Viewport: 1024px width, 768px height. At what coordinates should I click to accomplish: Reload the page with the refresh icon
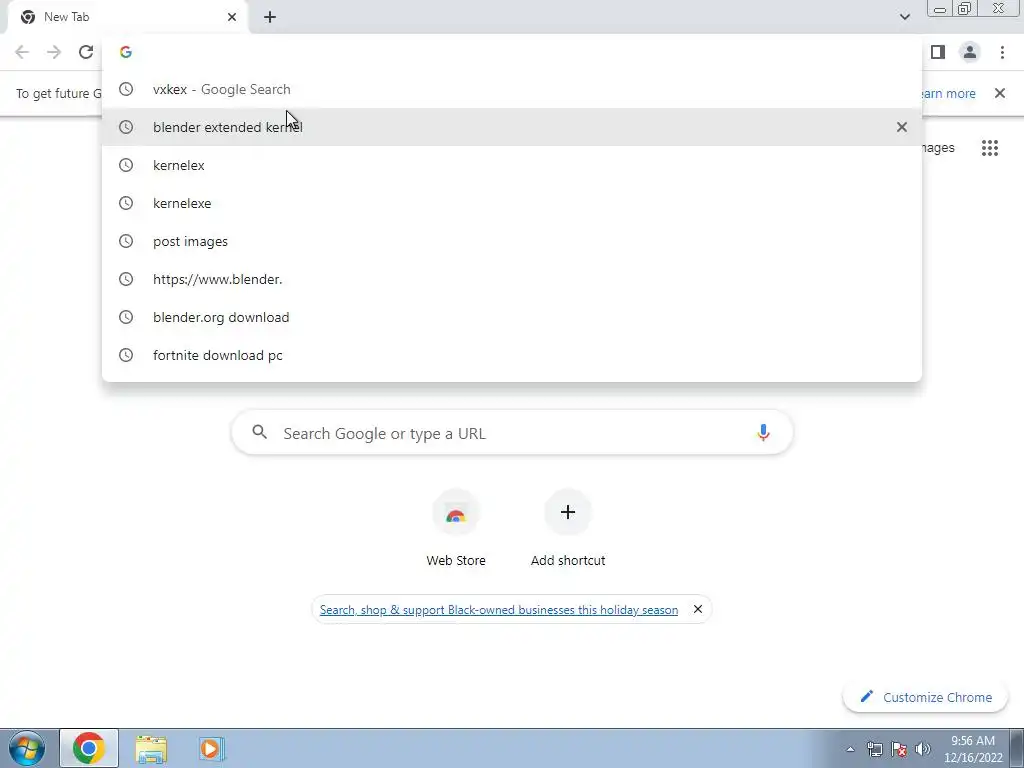pos(86,52)
